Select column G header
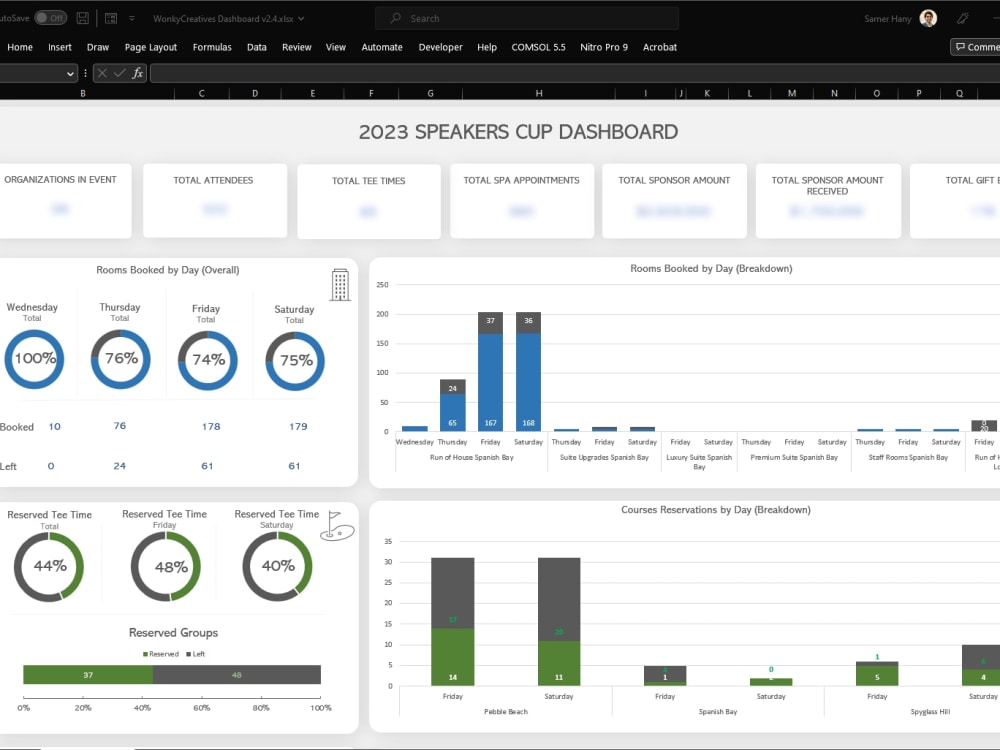Viewport: 1000px width, 750px height. tap(430, 93)
